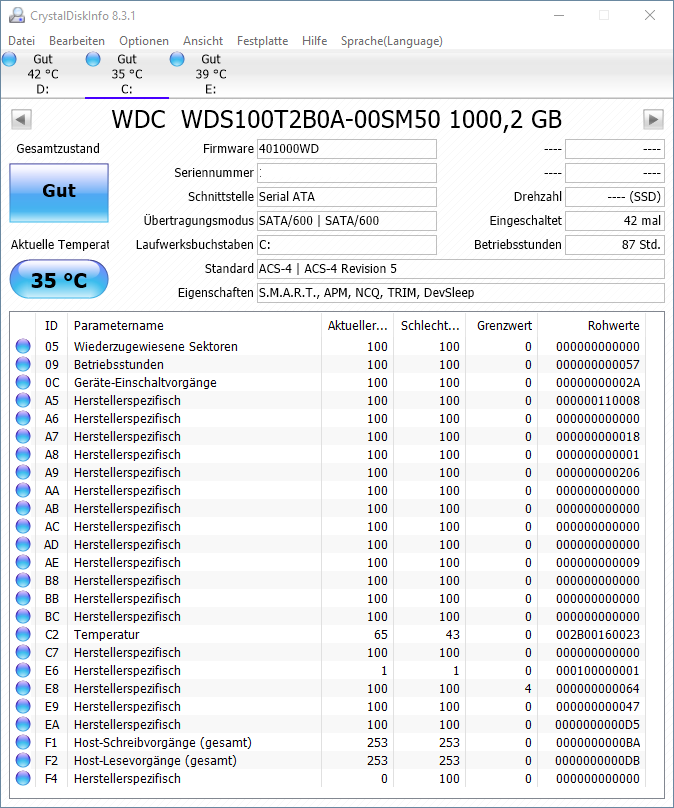This screenshot has height=808, width=674.
Task: Open the Festplatte menu
Action: coord(262,41)
